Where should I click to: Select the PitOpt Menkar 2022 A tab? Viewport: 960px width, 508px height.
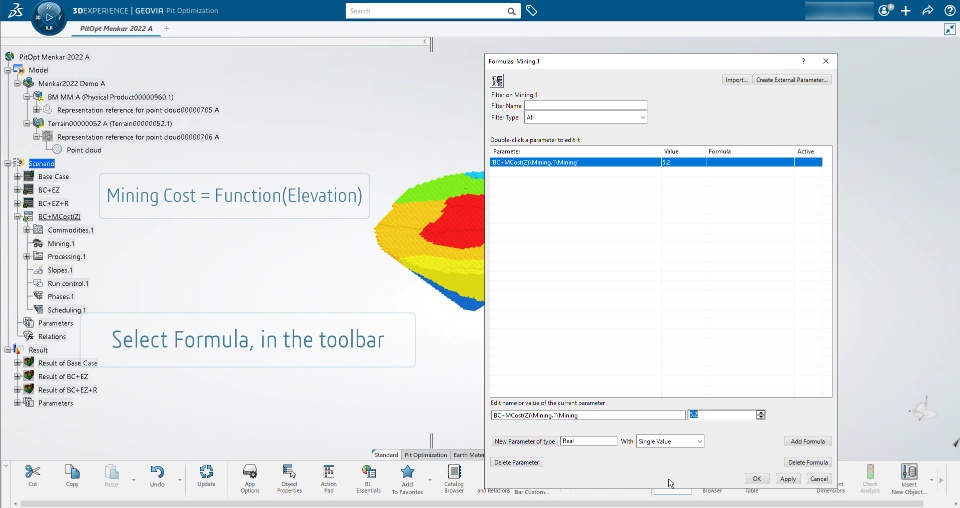[116, 28]
